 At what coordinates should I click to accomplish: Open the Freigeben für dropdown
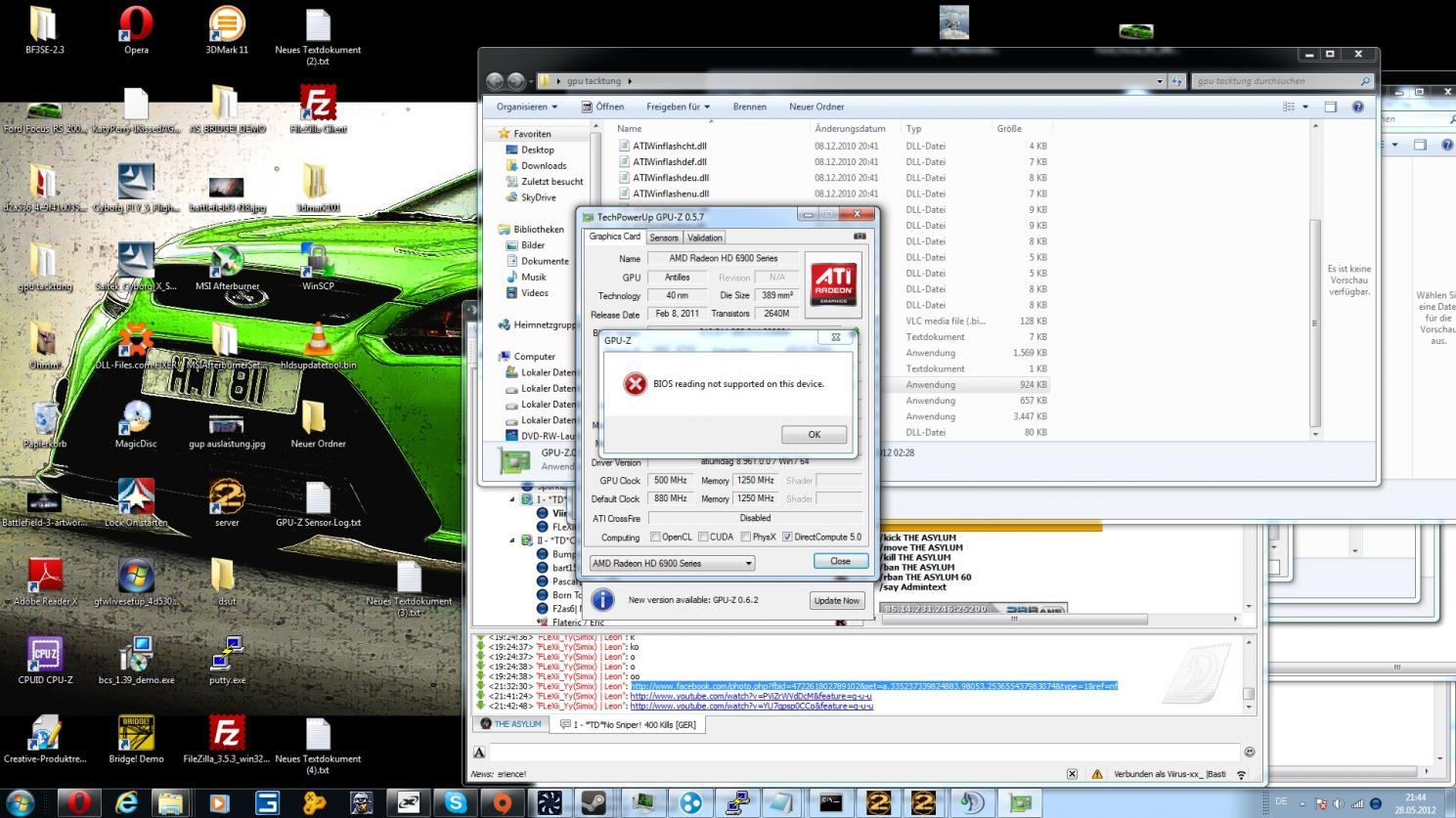pyautogui.click(x=678, y=107)
